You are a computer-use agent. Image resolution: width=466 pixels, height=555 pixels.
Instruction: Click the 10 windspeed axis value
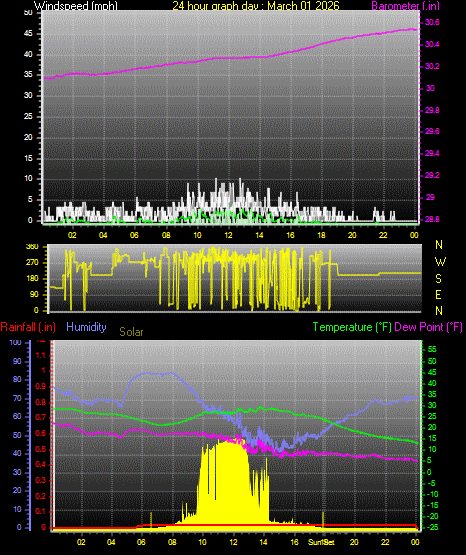(28, 178)
